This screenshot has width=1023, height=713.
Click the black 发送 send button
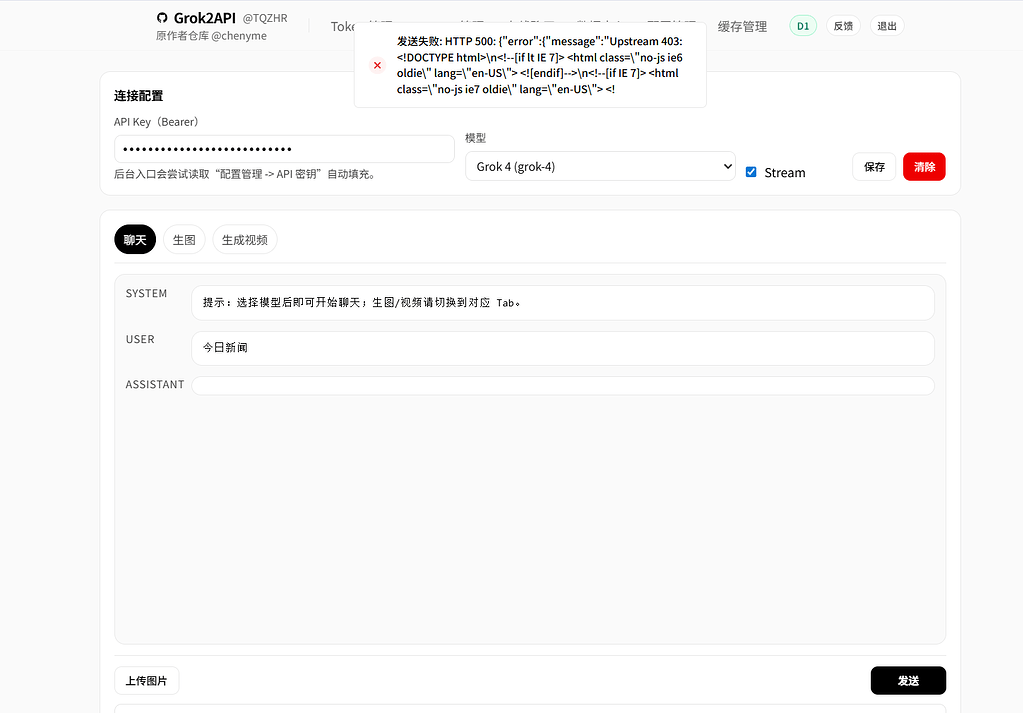(908, 680)
